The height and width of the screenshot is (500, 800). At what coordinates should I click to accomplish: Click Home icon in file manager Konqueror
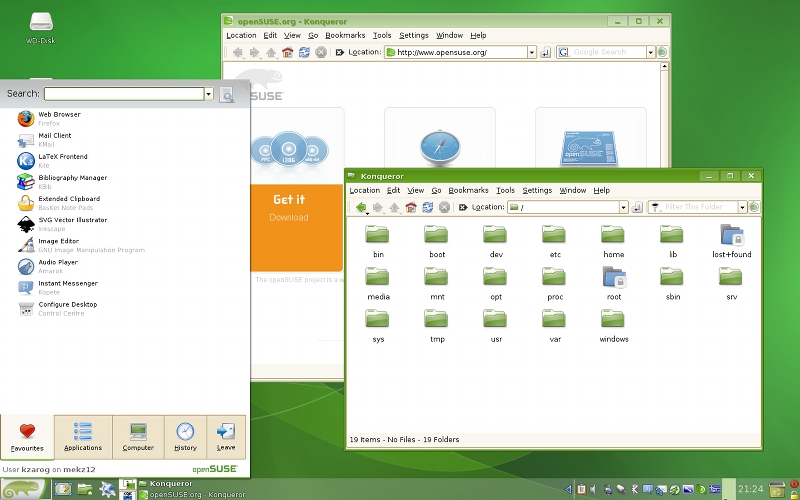tap(411, 207)
